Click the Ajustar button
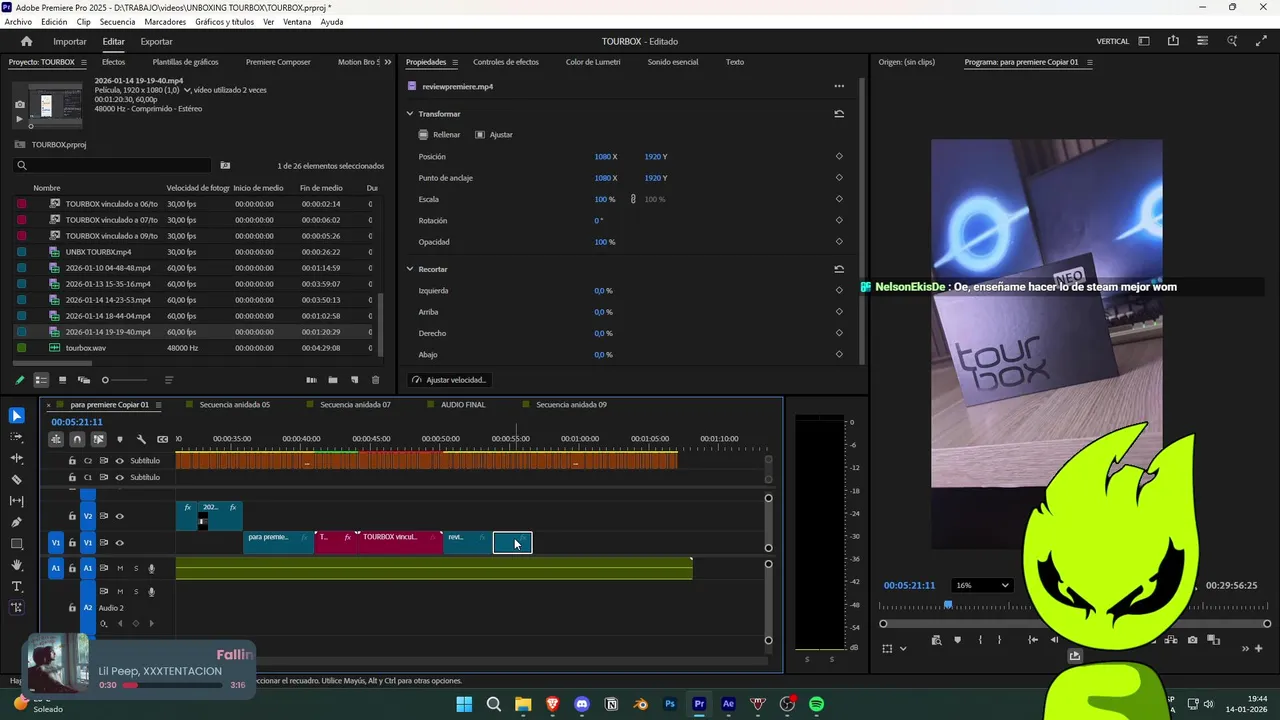This screenshot has width=1280, height=720. click(494, 134)
